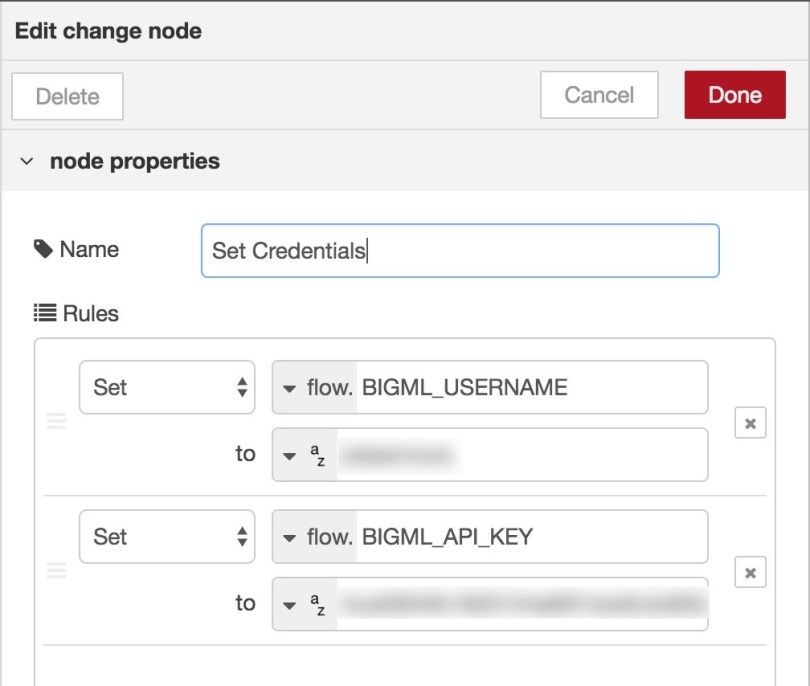This screenshot has height=686, width=810.
Task: Open string type selector for username value
Action: (x=304, y=455)
